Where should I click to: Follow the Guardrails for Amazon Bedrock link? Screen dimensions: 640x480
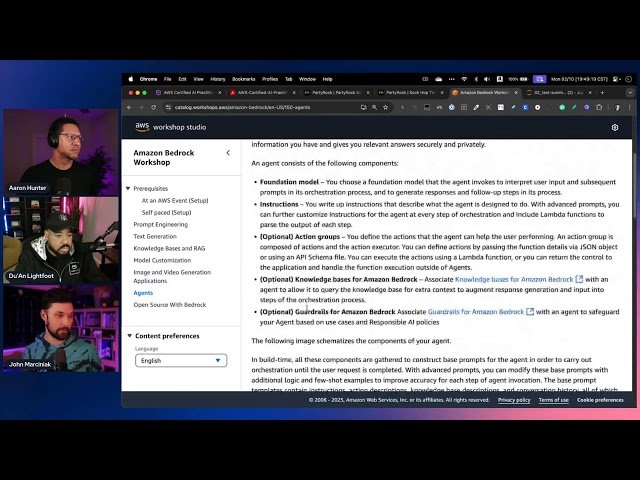click(x=480, y=312)
